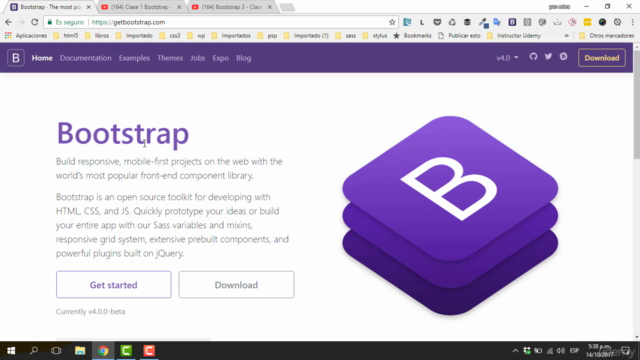Click the green Camtasia taskbar icon
640x360 pixels.
[x=126, y=351]
